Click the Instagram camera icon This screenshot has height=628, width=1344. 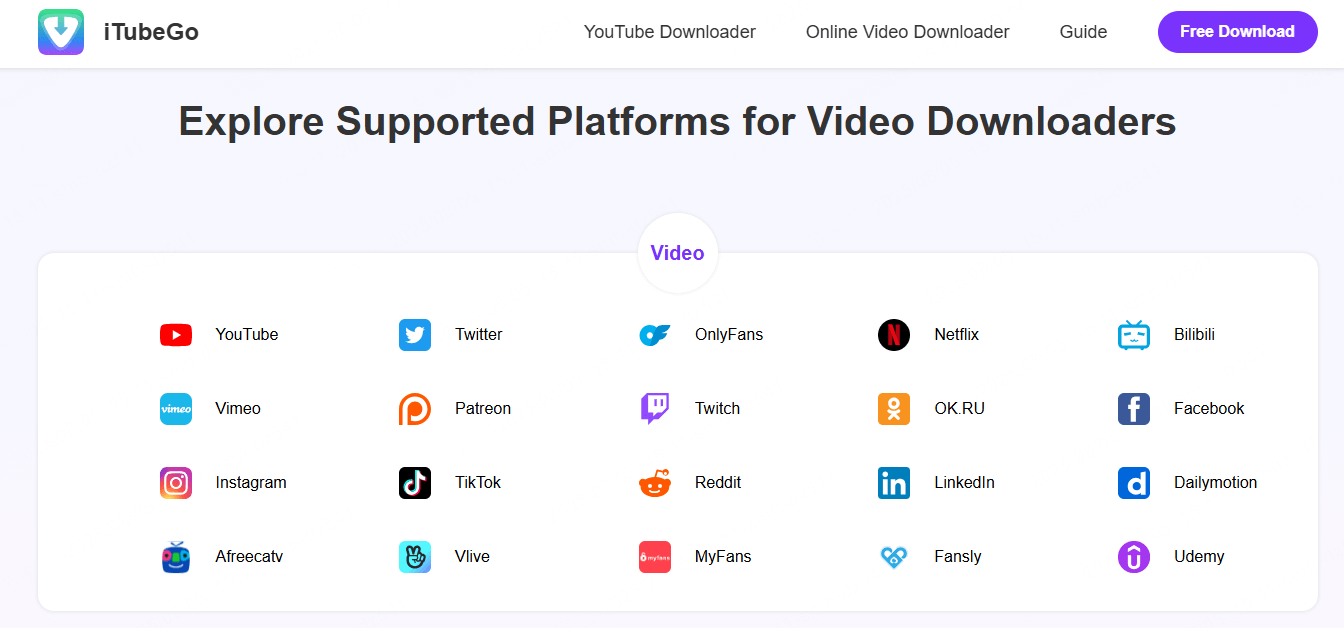[176, 483]
